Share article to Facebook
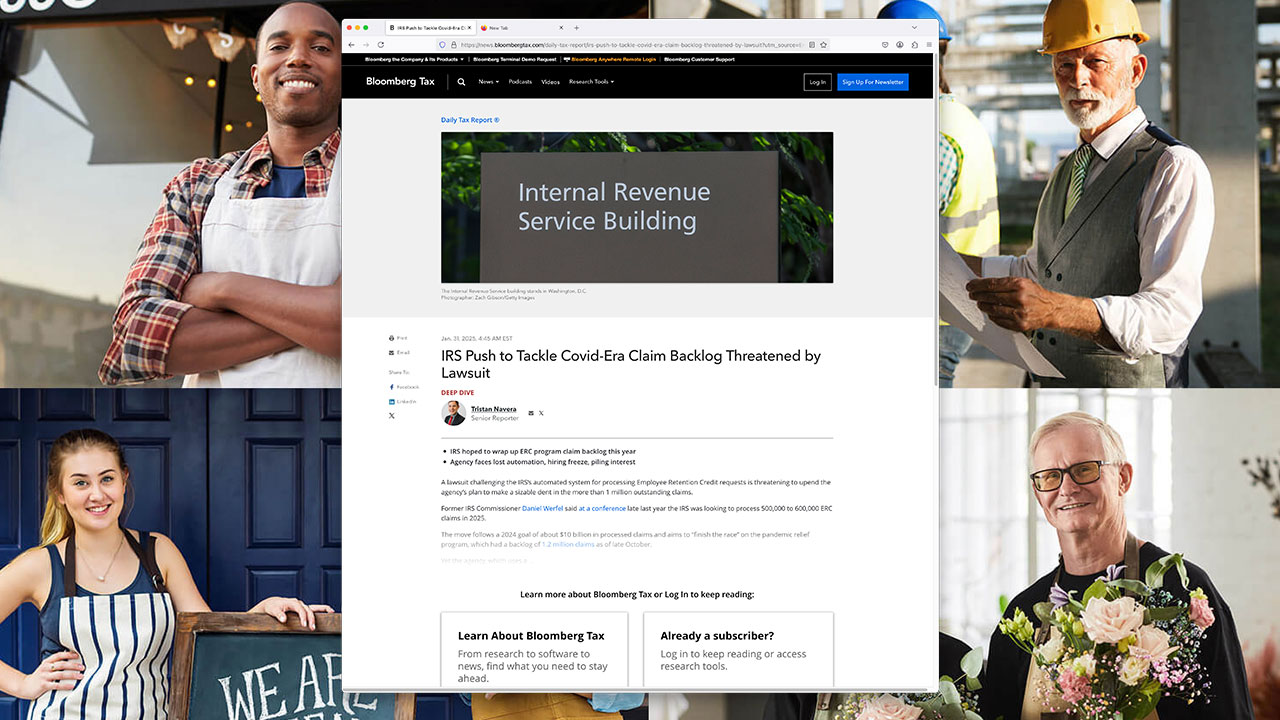1280x720 pixels. pos(403,387)
